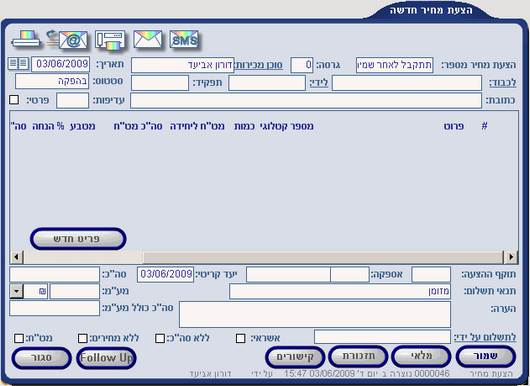Click the תוקף ההצעה validity field
Viewport: 530px width, 386px height.
pyautogui.click(x=431, y=274)
